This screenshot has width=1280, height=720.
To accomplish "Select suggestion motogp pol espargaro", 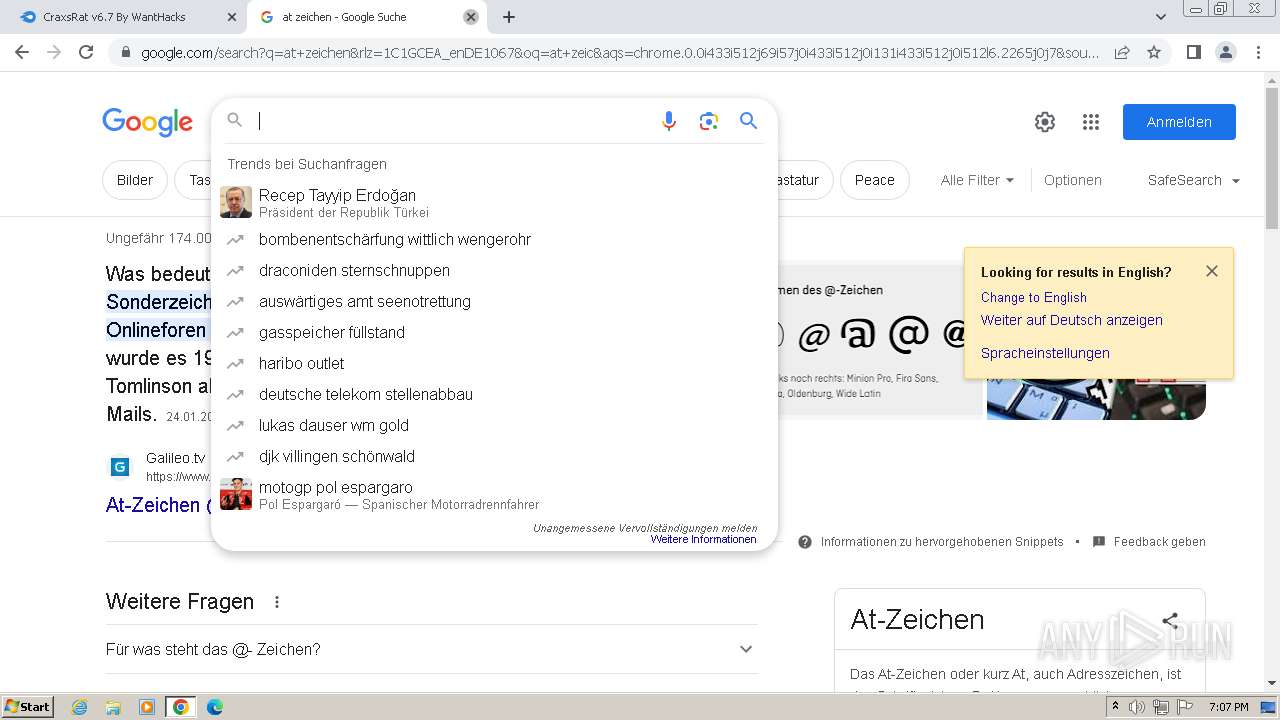I will (494, 494).
